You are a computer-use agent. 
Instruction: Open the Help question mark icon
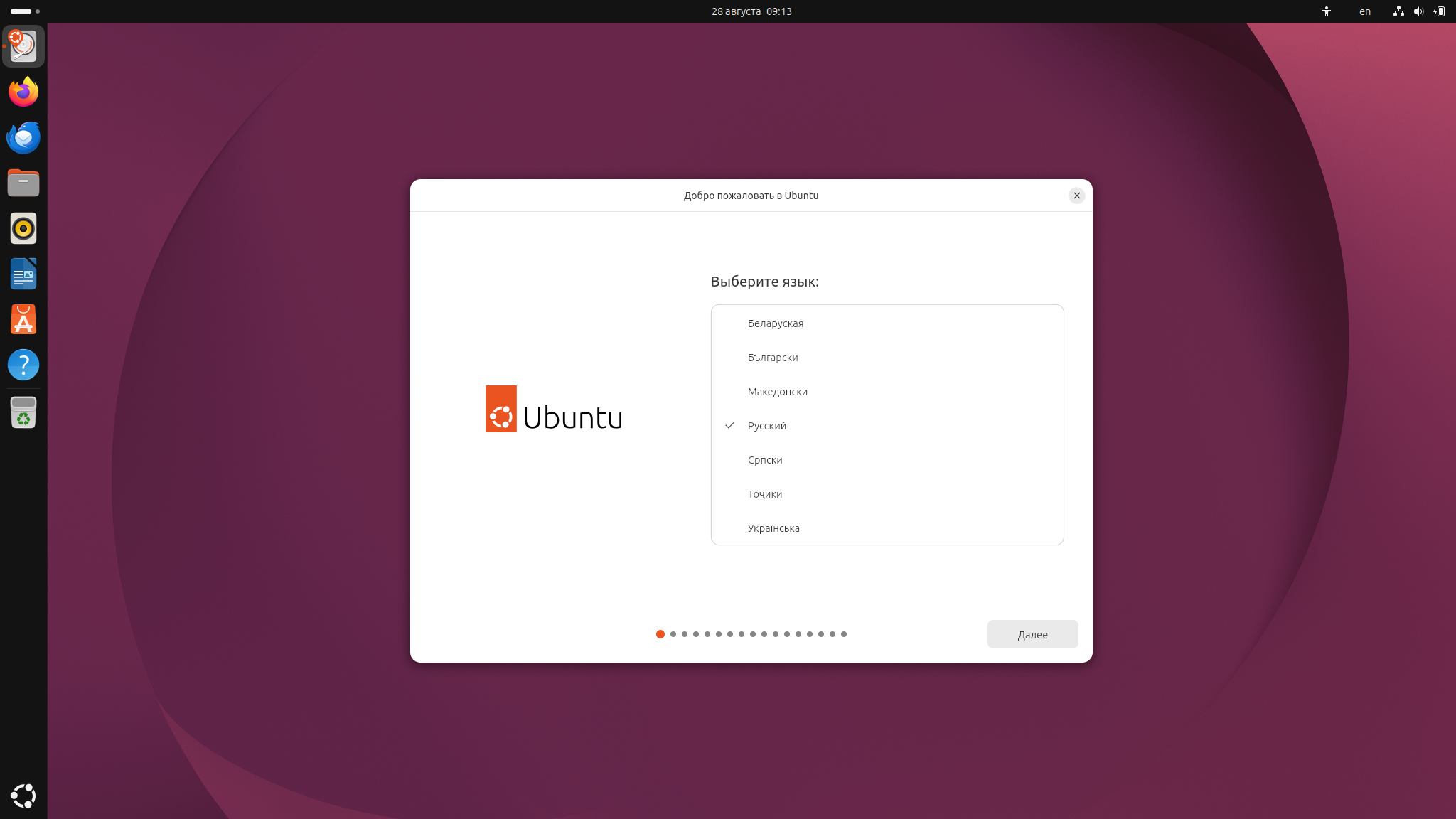point(23,365)
